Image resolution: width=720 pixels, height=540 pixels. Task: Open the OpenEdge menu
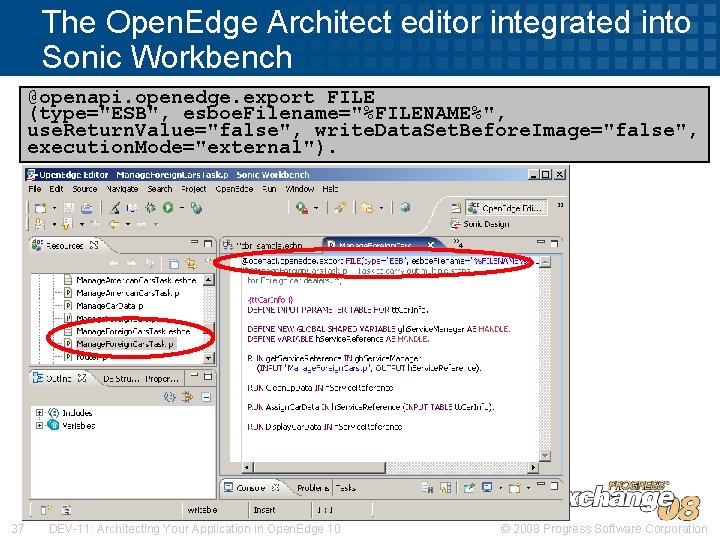point(234,189)
